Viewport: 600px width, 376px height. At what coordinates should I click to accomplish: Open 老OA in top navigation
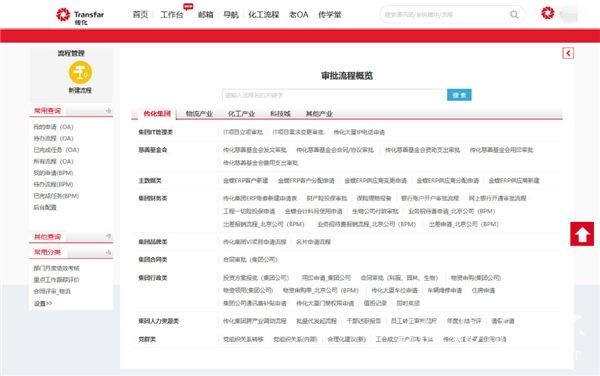(x=298, y=15)
